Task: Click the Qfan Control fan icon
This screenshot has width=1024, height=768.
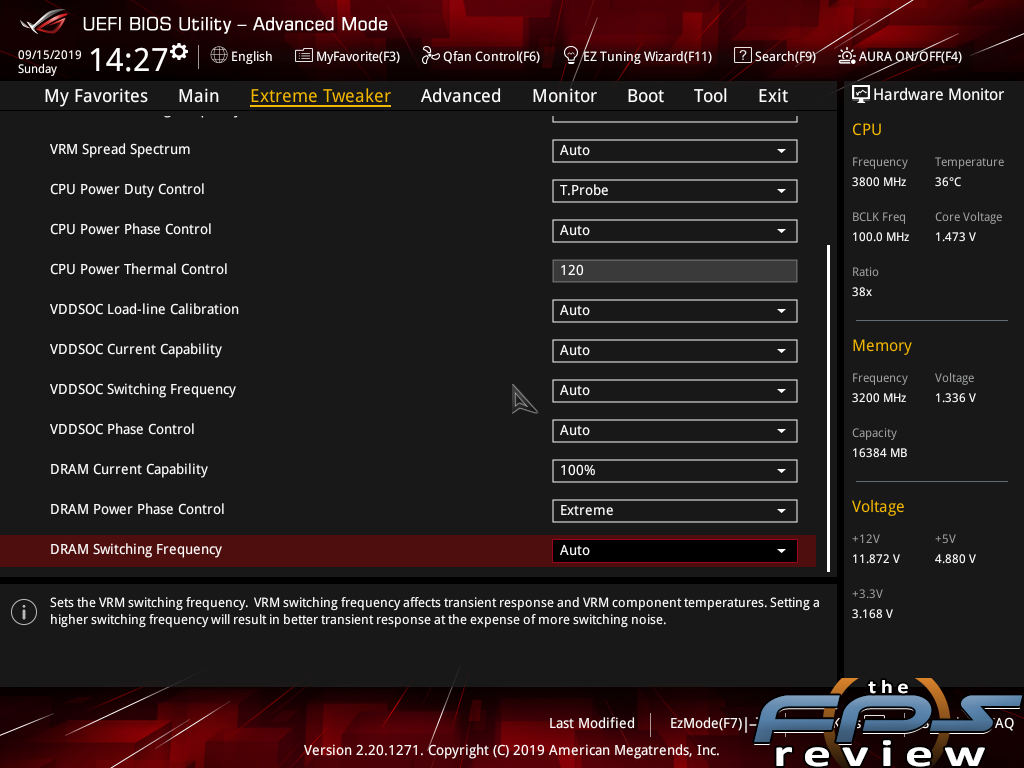Action: pos(430,56)
